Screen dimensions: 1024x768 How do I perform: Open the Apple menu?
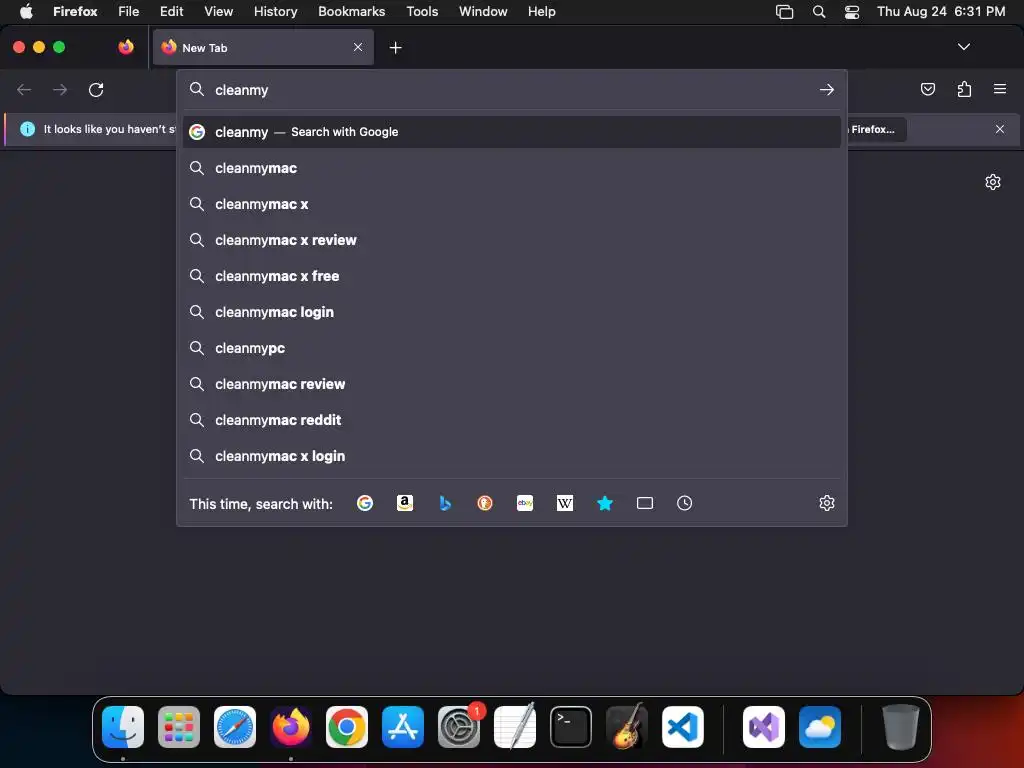[26, 11]
